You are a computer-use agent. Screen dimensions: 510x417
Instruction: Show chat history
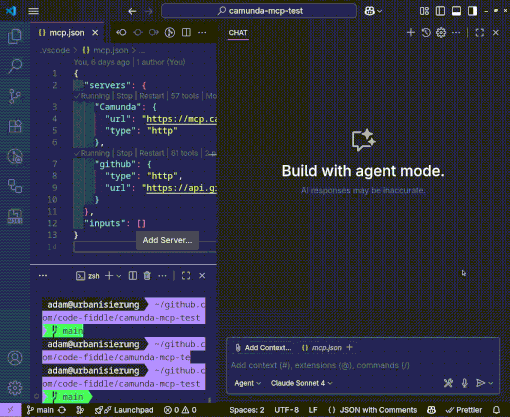[426, 32]
